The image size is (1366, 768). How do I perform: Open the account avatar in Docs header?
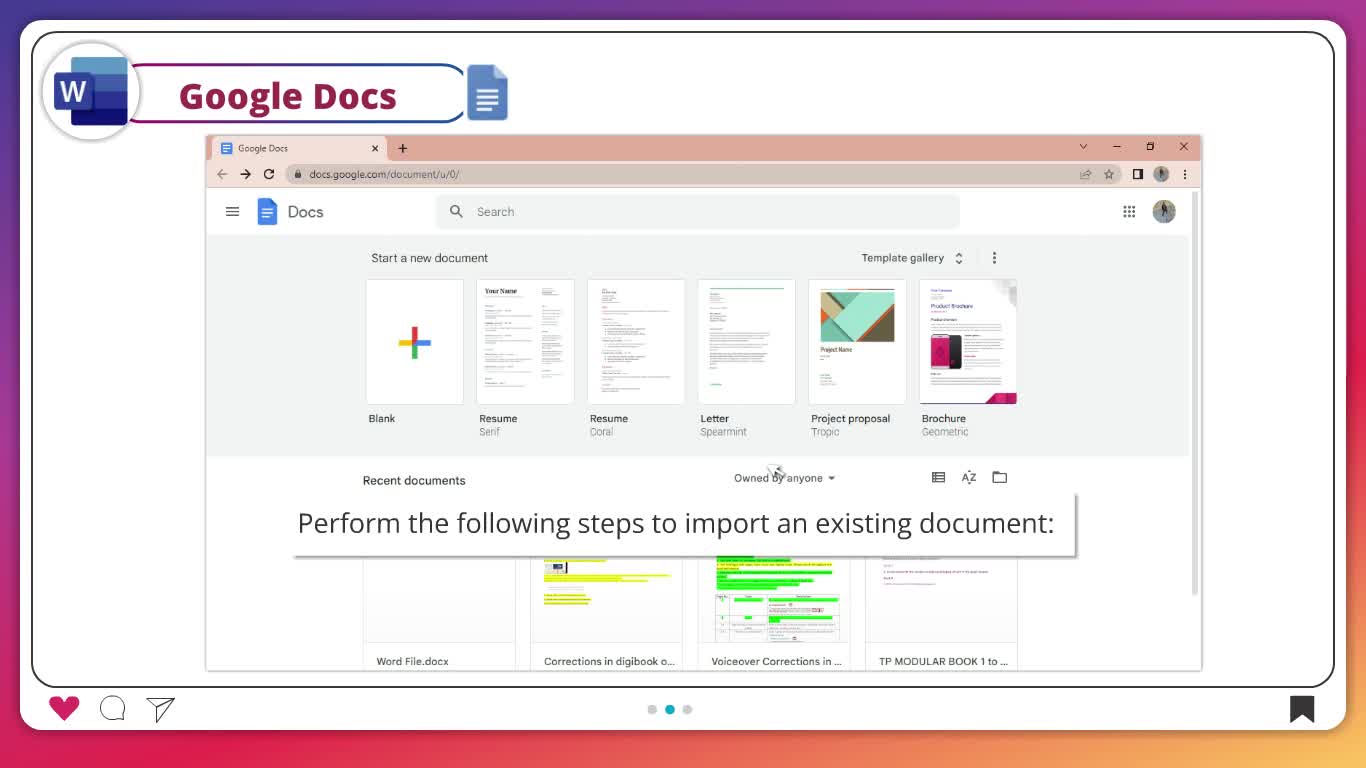pos(1164,211)
